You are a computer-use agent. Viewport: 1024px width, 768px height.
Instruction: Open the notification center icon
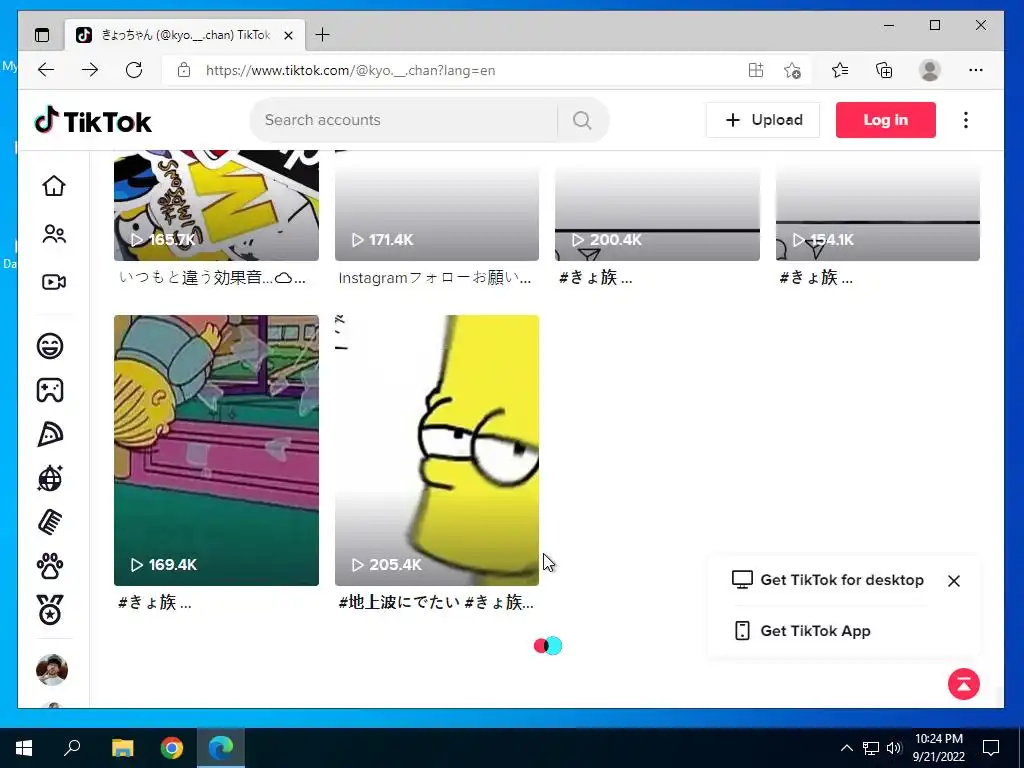tap(991, 748)
